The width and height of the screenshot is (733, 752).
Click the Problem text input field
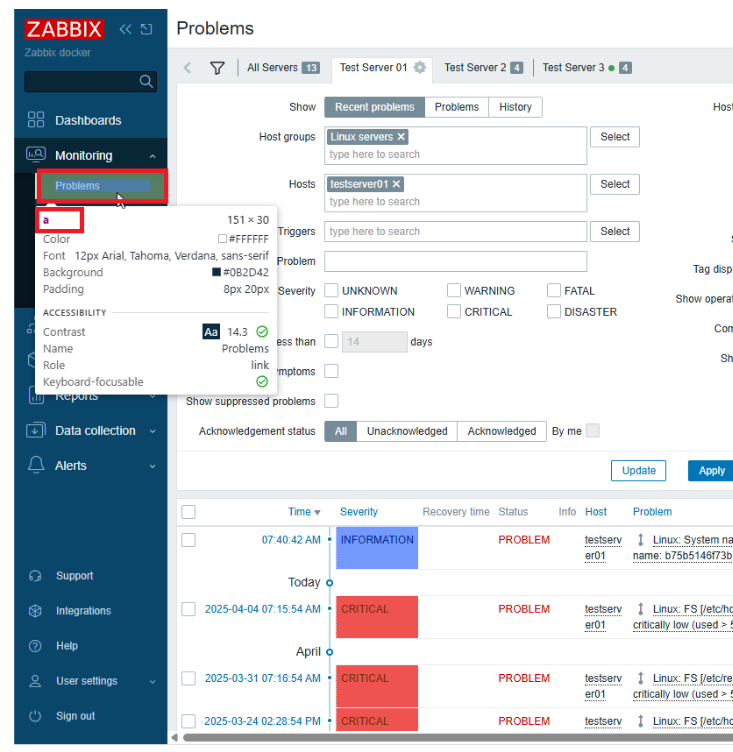pos(455,261)
